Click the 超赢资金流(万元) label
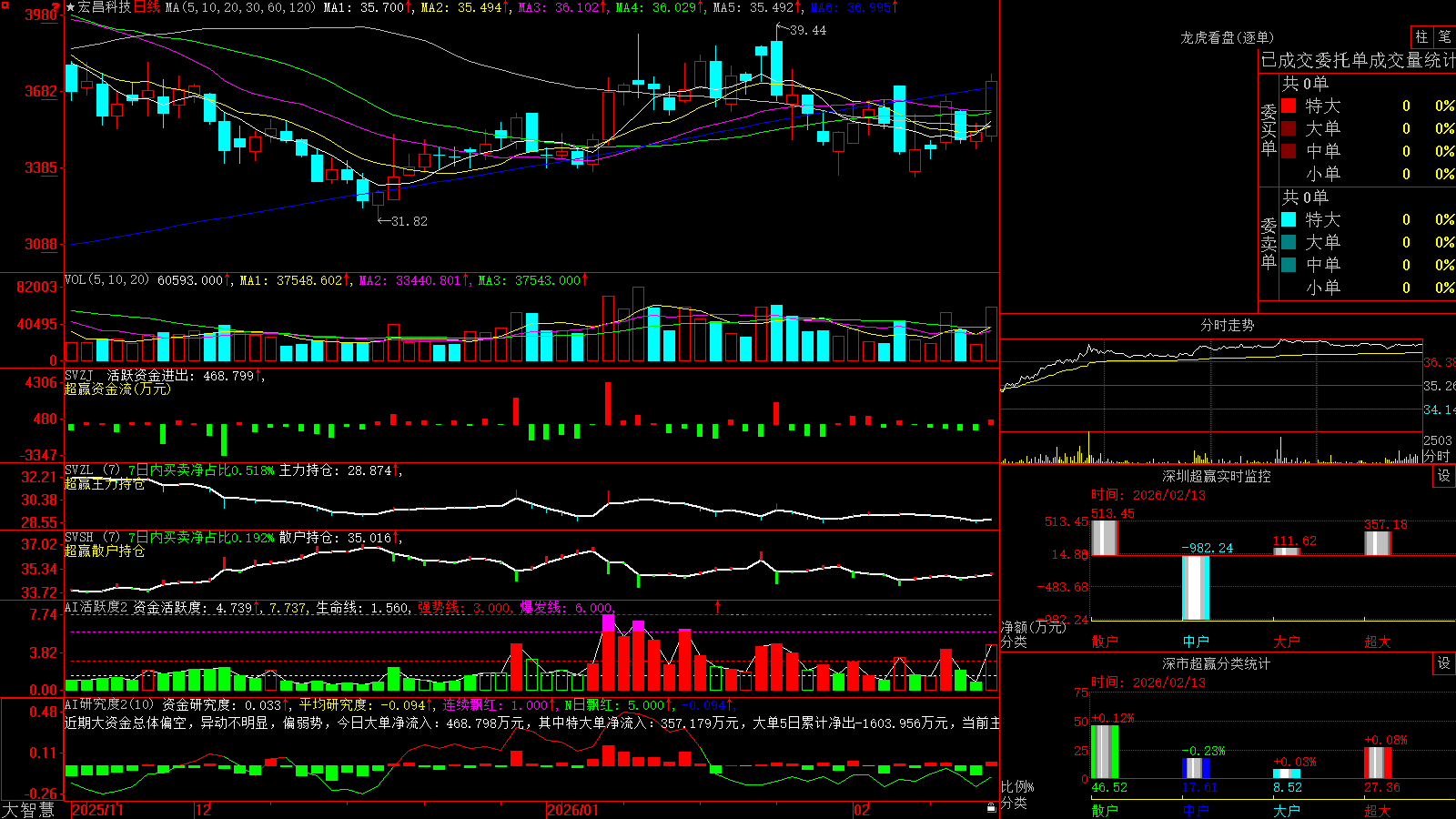 pyautogui.click(x=117, y=389)
